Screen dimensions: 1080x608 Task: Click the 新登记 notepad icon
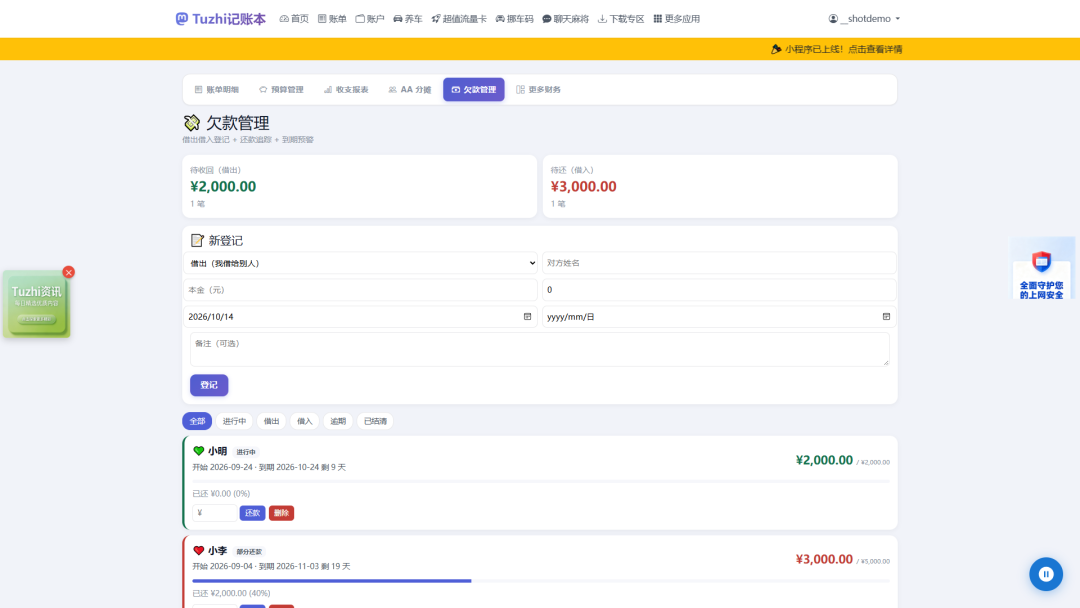(x=197, y=240)
